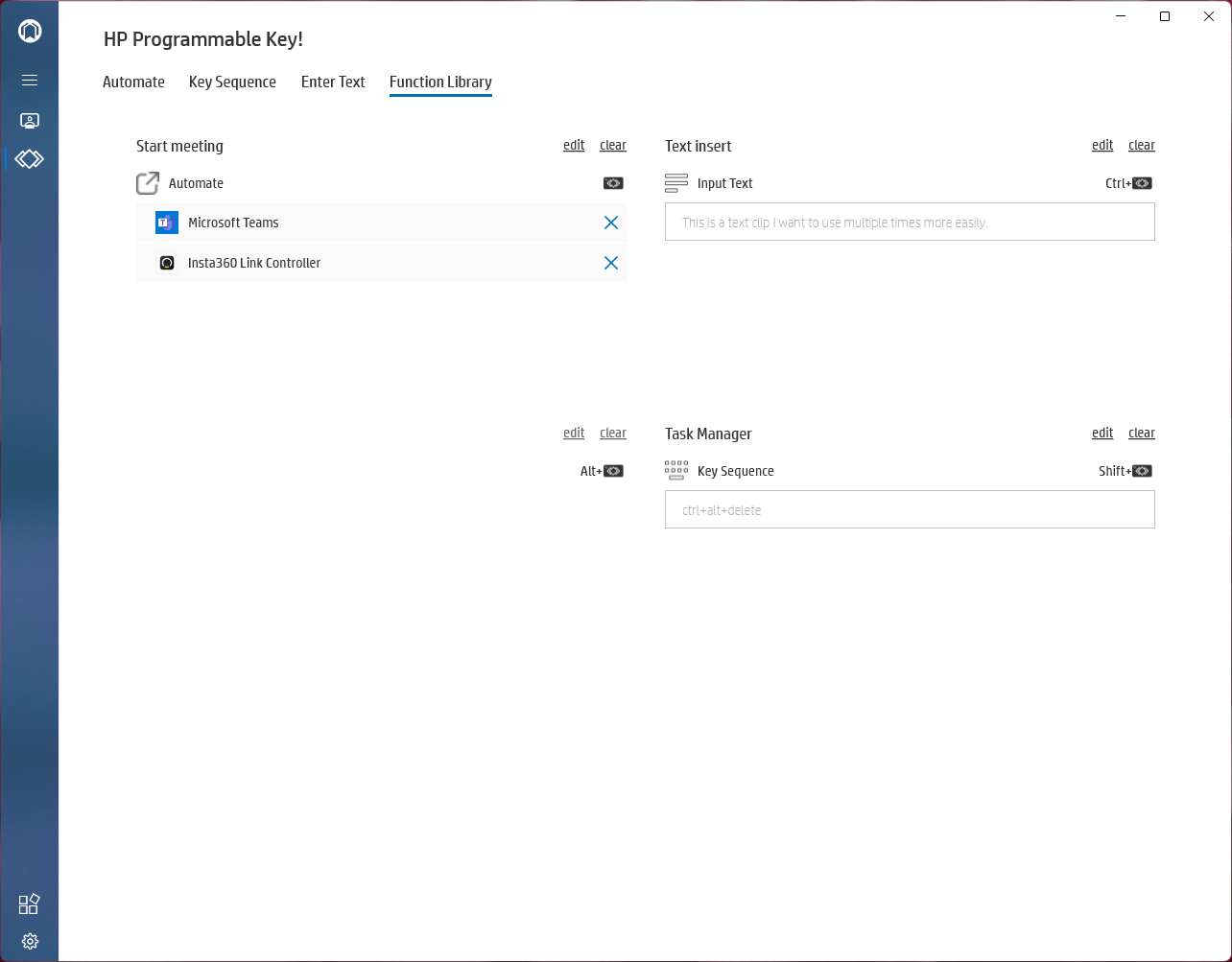The image size is (1232, 962).
Task: Edit the Task Manager function
Action: 1102,434
